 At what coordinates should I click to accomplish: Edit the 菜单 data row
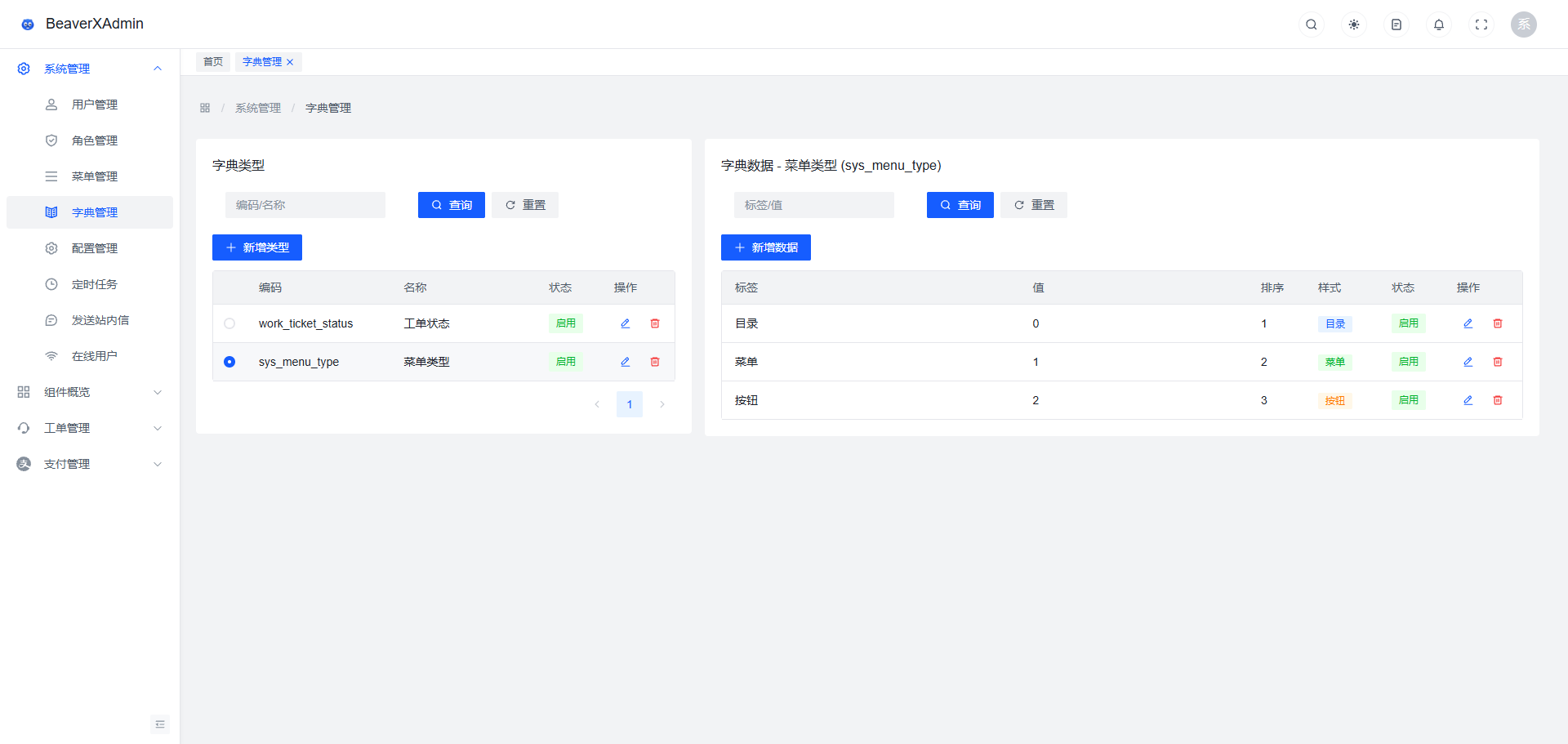[x=1468, y=362]
